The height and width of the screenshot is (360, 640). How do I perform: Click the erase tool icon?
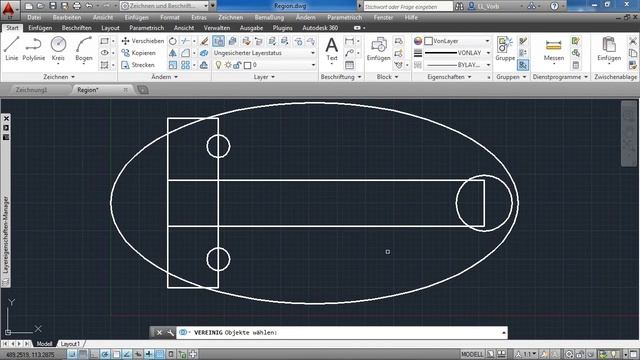tap(204, 41)
